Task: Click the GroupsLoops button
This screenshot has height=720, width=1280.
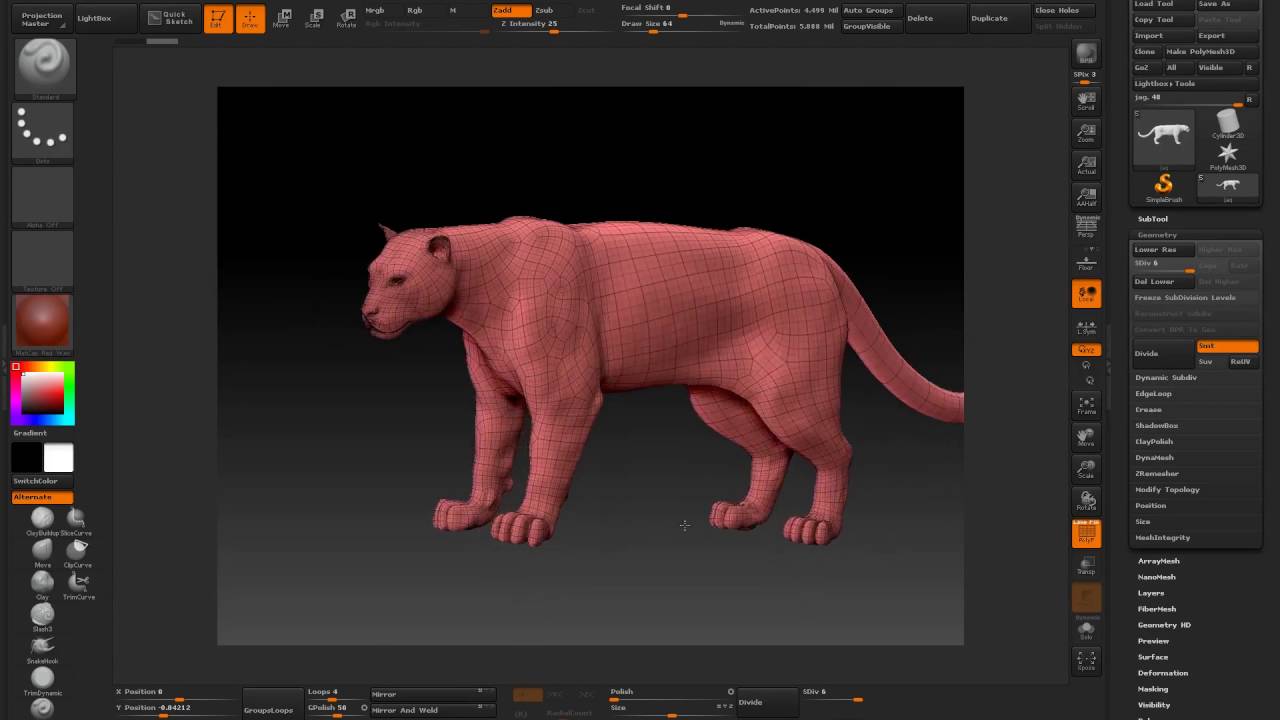Action: 272,705
